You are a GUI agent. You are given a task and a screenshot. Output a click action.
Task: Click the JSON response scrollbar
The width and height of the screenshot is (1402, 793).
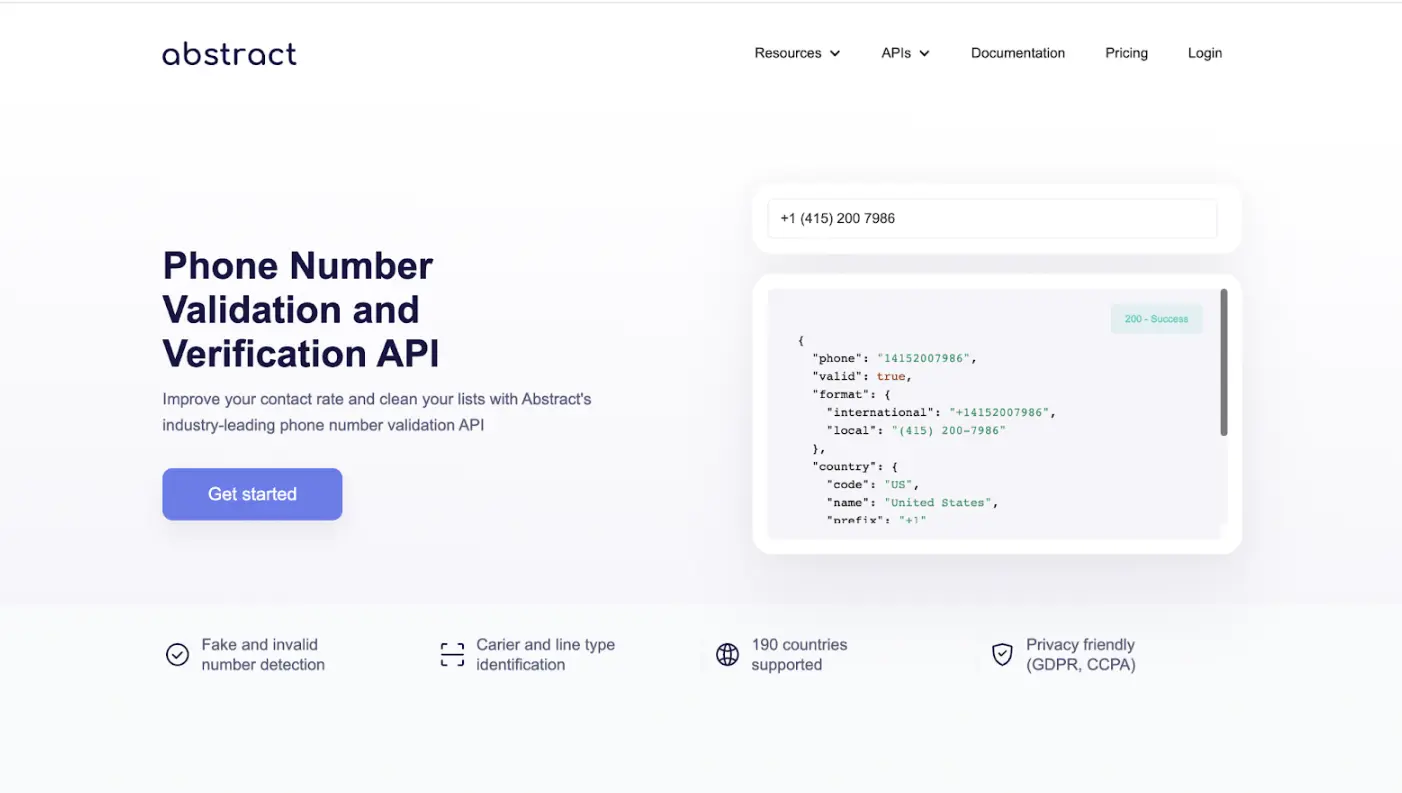pos(1224,362)
